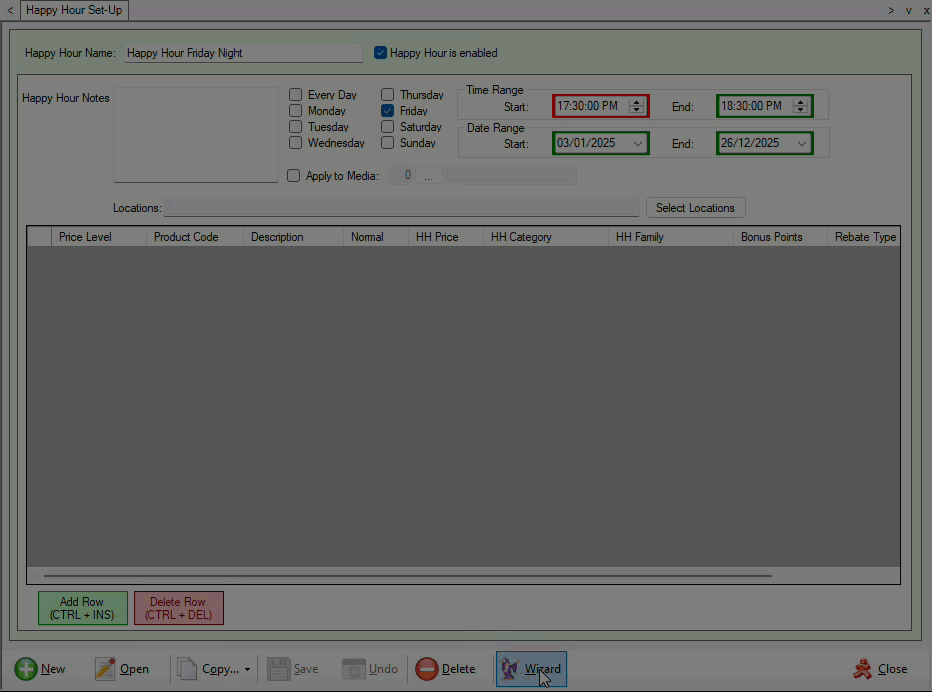932x692 pixels.
Task: Open the Date Range Start dropdown calendar
Action: 640,143
